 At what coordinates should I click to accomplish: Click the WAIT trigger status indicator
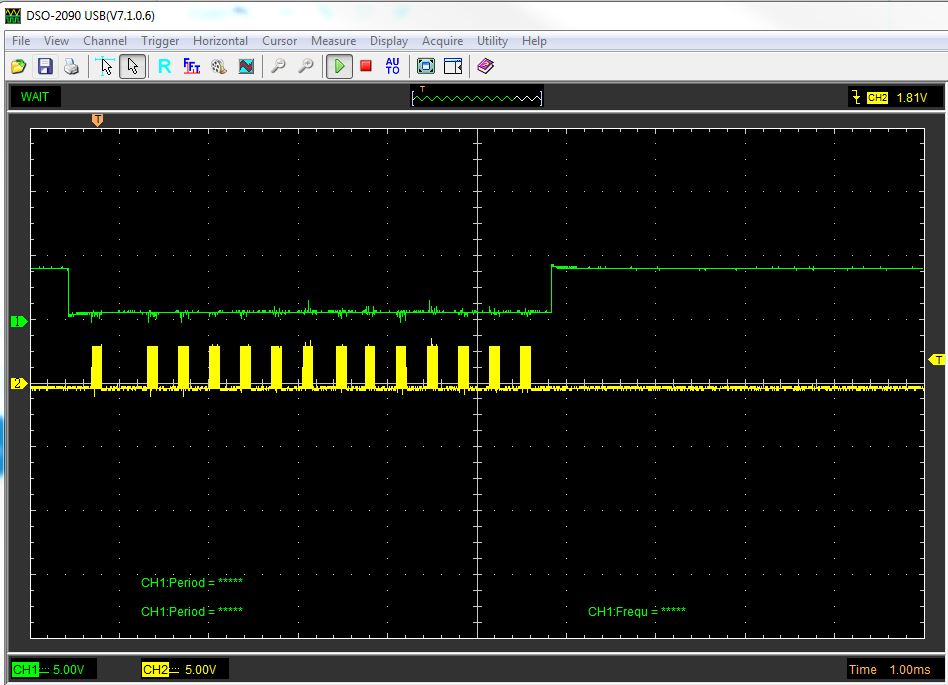(34, 97)
